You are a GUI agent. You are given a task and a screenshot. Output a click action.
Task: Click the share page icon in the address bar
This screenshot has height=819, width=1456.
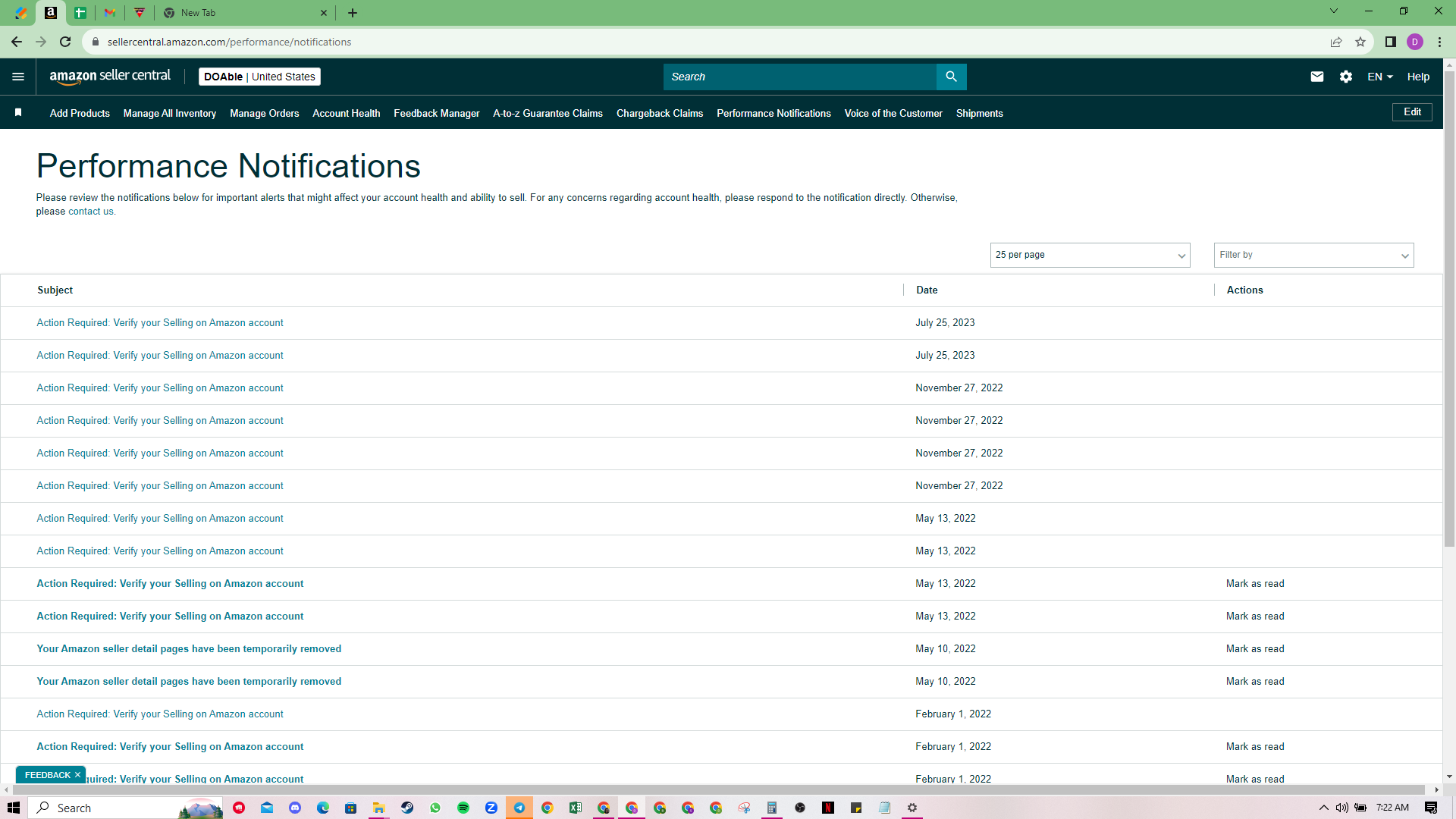point(1336,42)
